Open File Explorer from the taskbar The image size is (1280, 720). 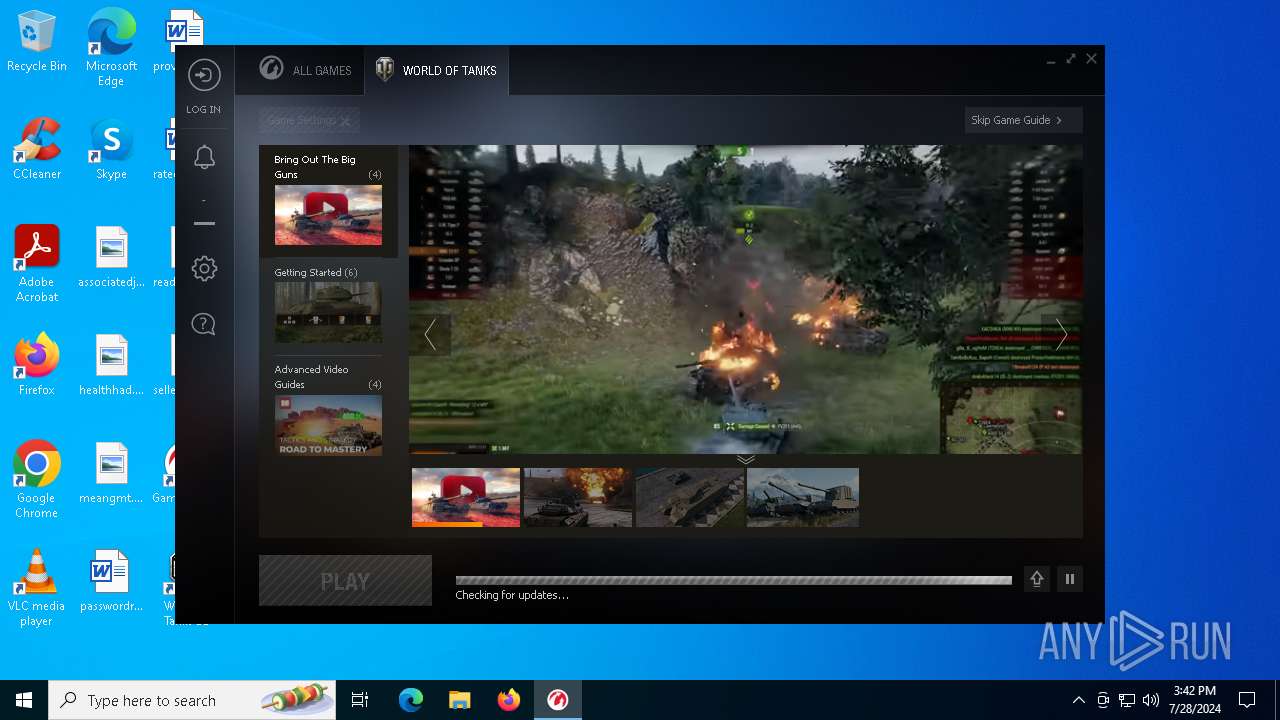pyautogui.click(x=459, y=700)
